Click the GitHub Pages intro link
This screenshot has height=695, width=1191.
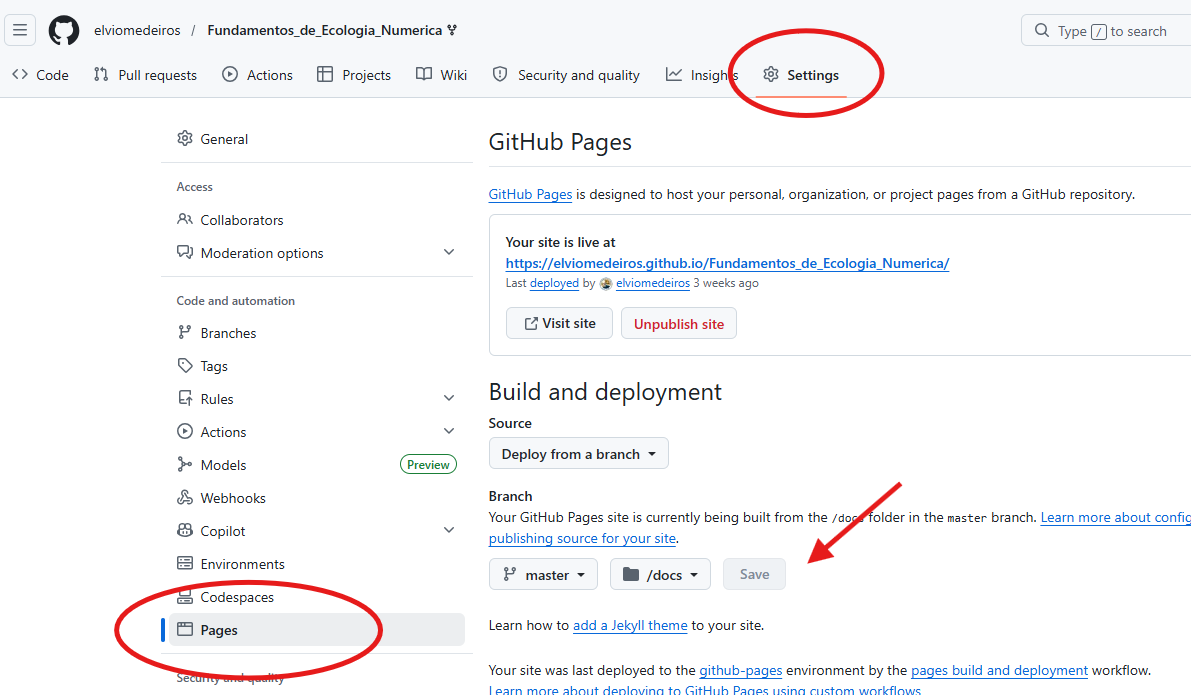point(530,194)
